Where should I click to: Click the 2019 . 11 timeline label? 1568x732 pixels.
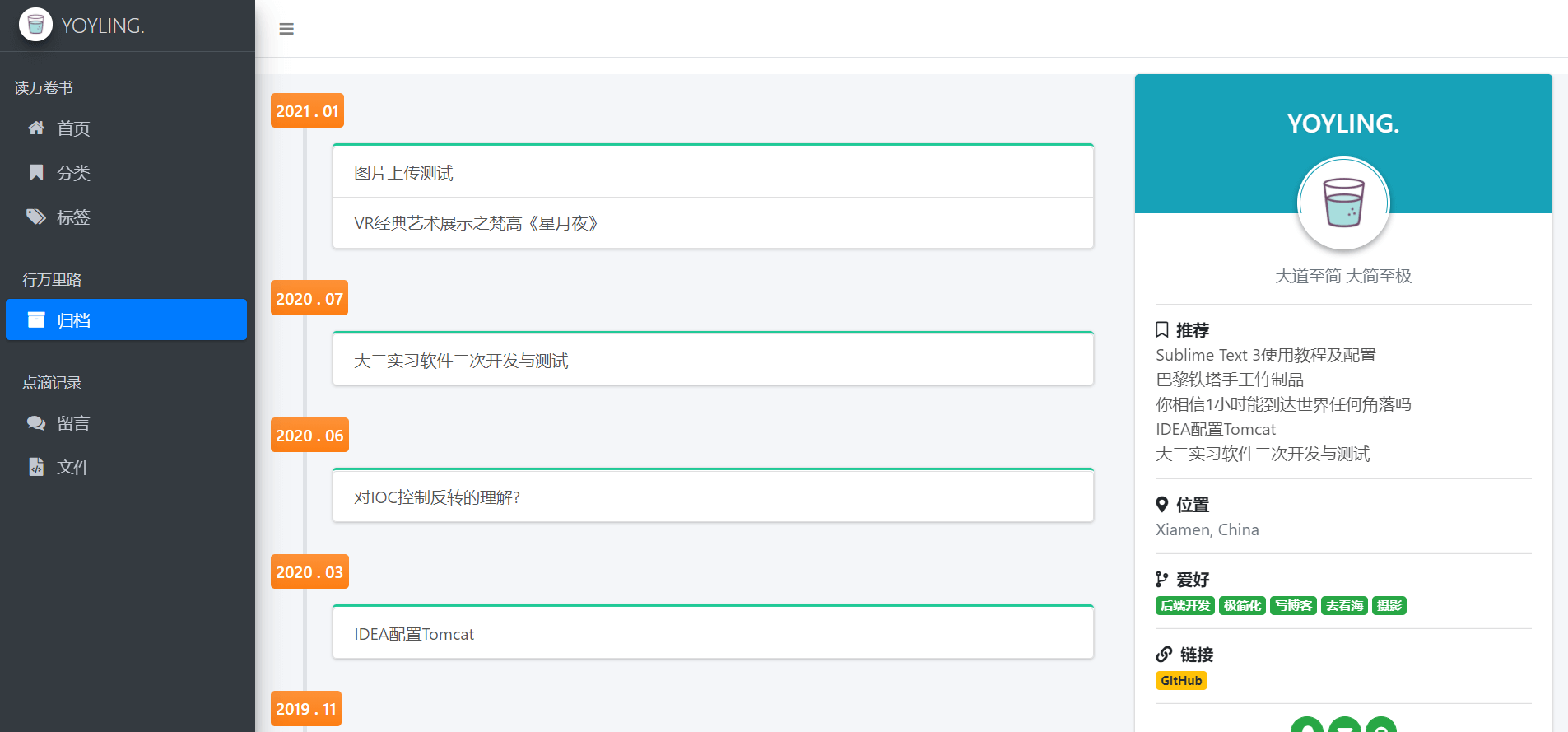click(x=306, y=708)
